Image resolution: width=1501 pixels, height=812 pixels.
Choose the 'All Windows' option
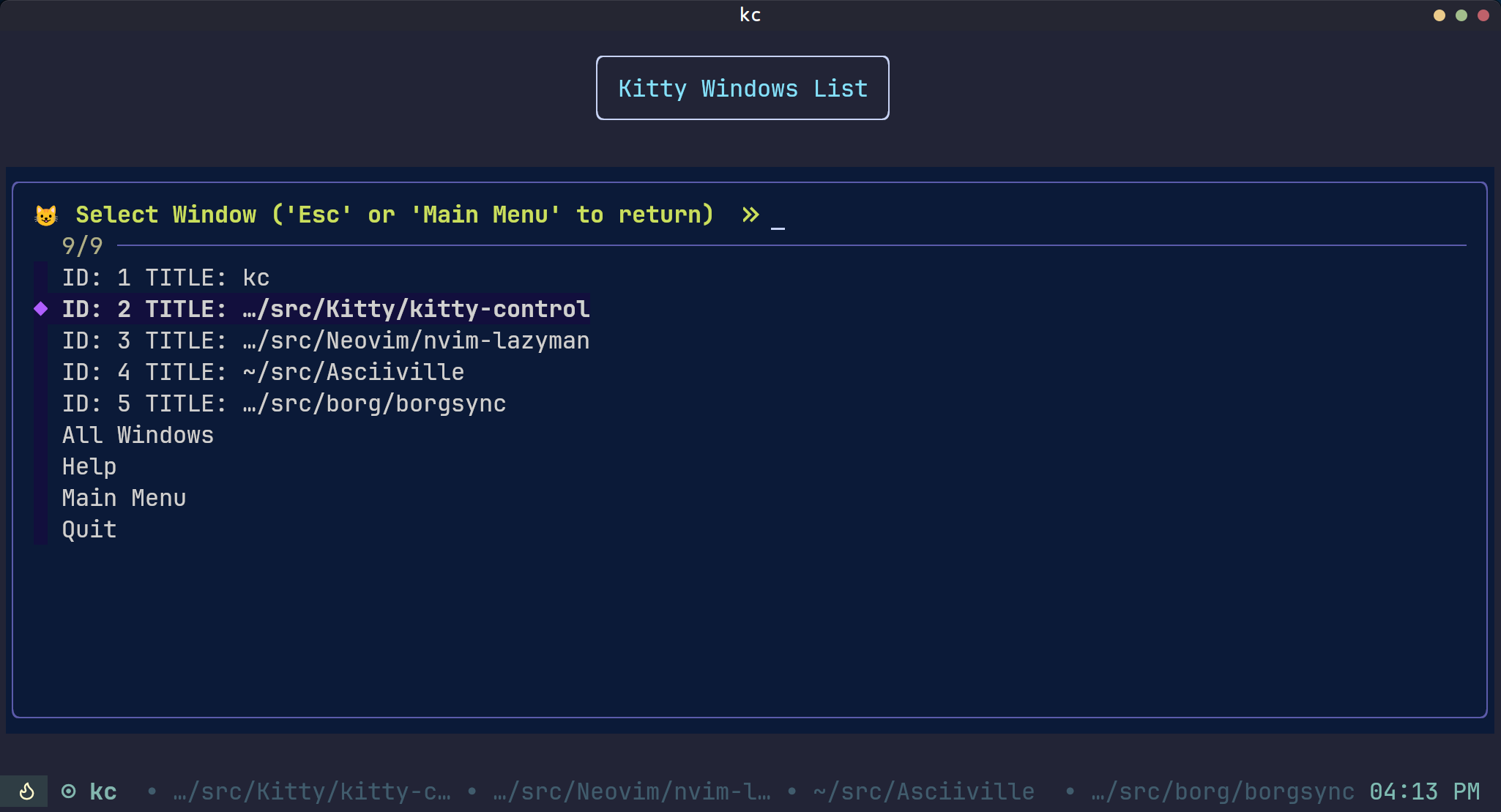pyautogui.click(x=138, y=435)
